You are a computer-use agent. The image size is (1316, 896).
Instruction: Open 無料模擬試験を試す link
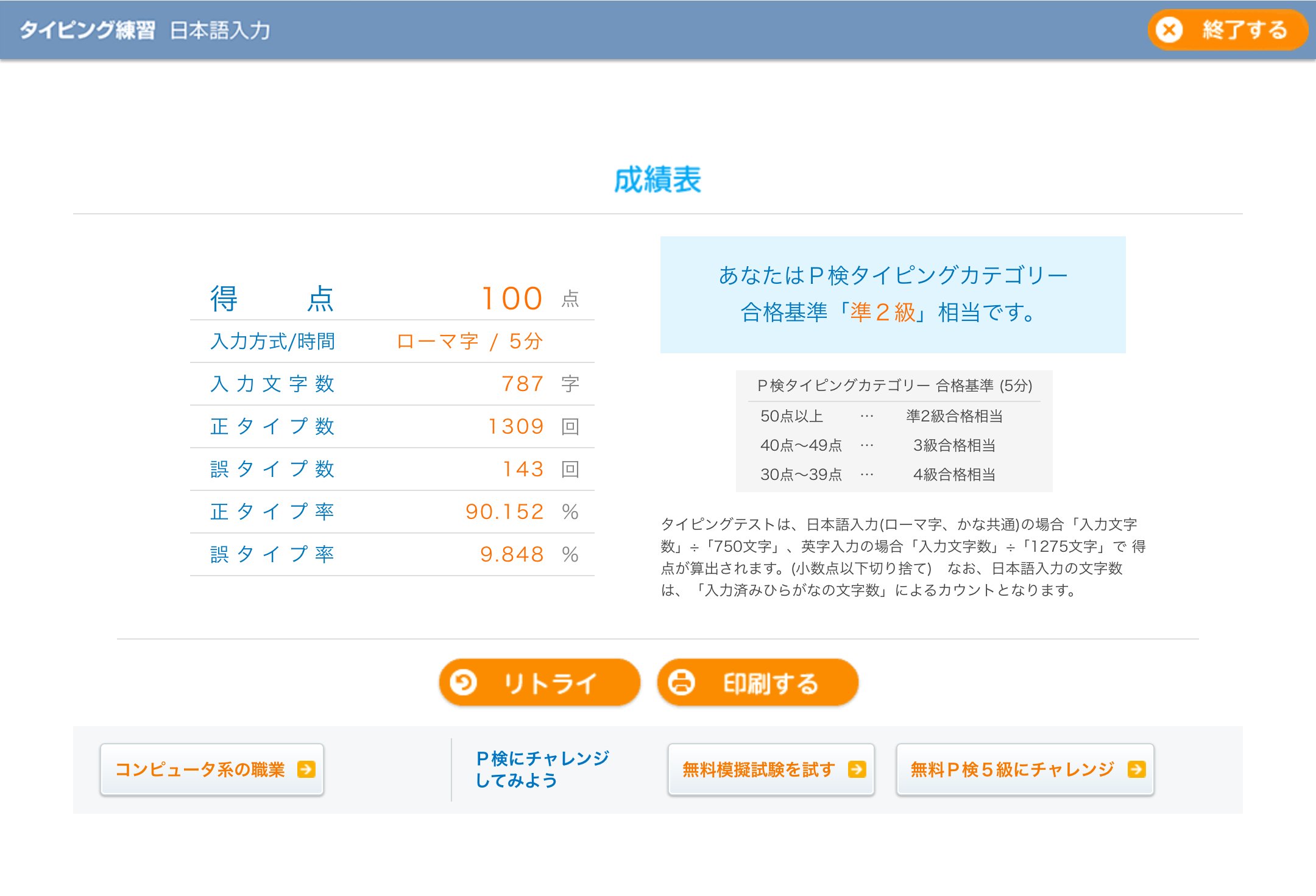[x=758, y=769]
